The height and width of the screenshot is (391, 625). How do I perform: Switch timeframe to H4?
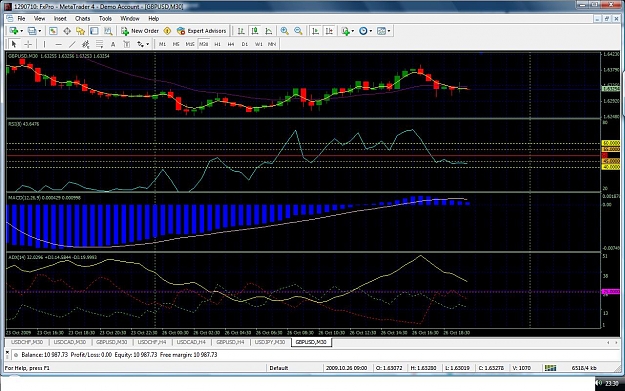pos(231,44)
